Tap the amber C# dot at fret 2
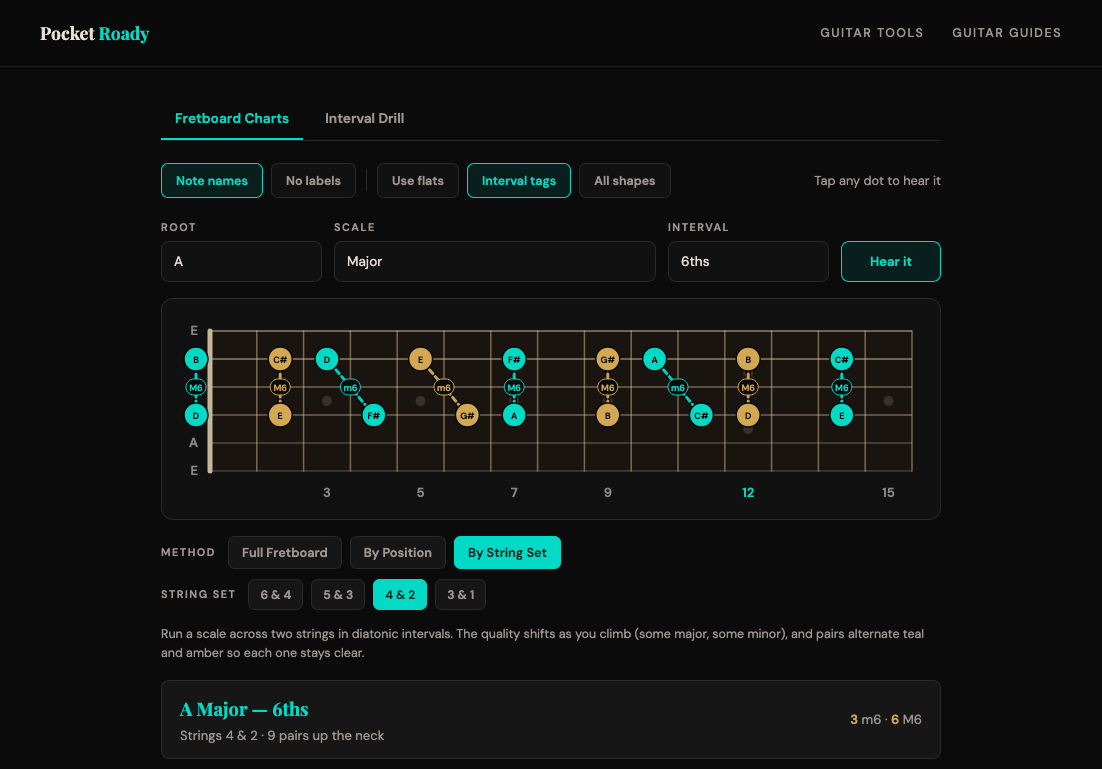 280,359
